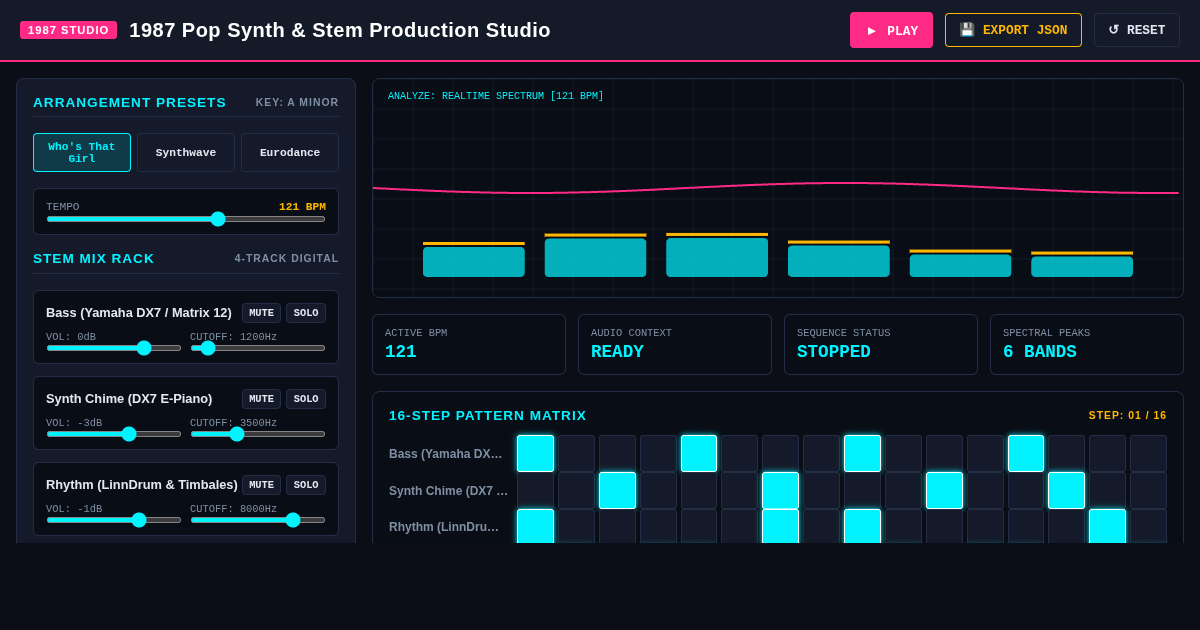
Task: Click the Active BPM value 121
Action: 401,352
